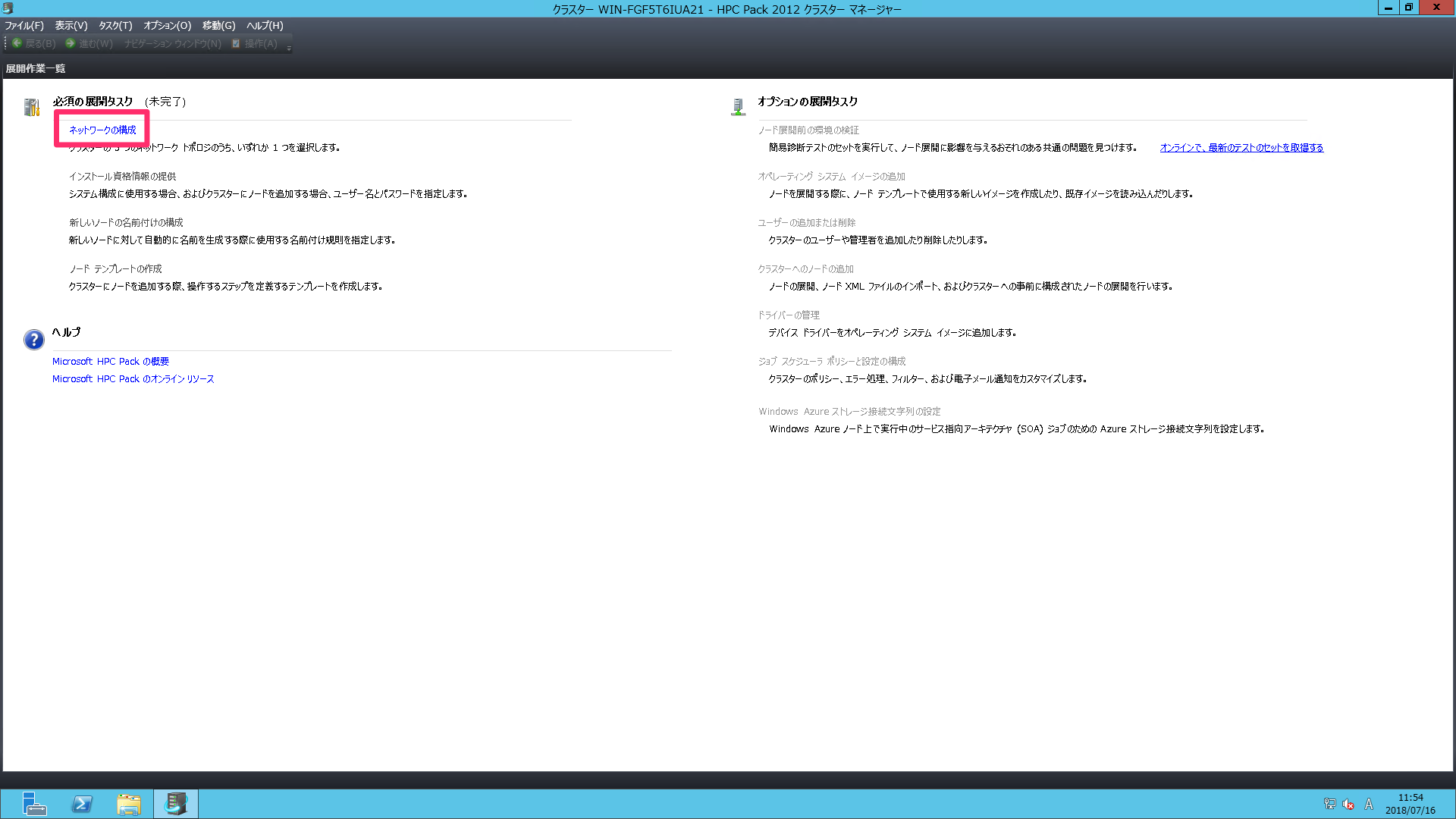Click the muted speaker icon in system tray

coord(1349,804)
